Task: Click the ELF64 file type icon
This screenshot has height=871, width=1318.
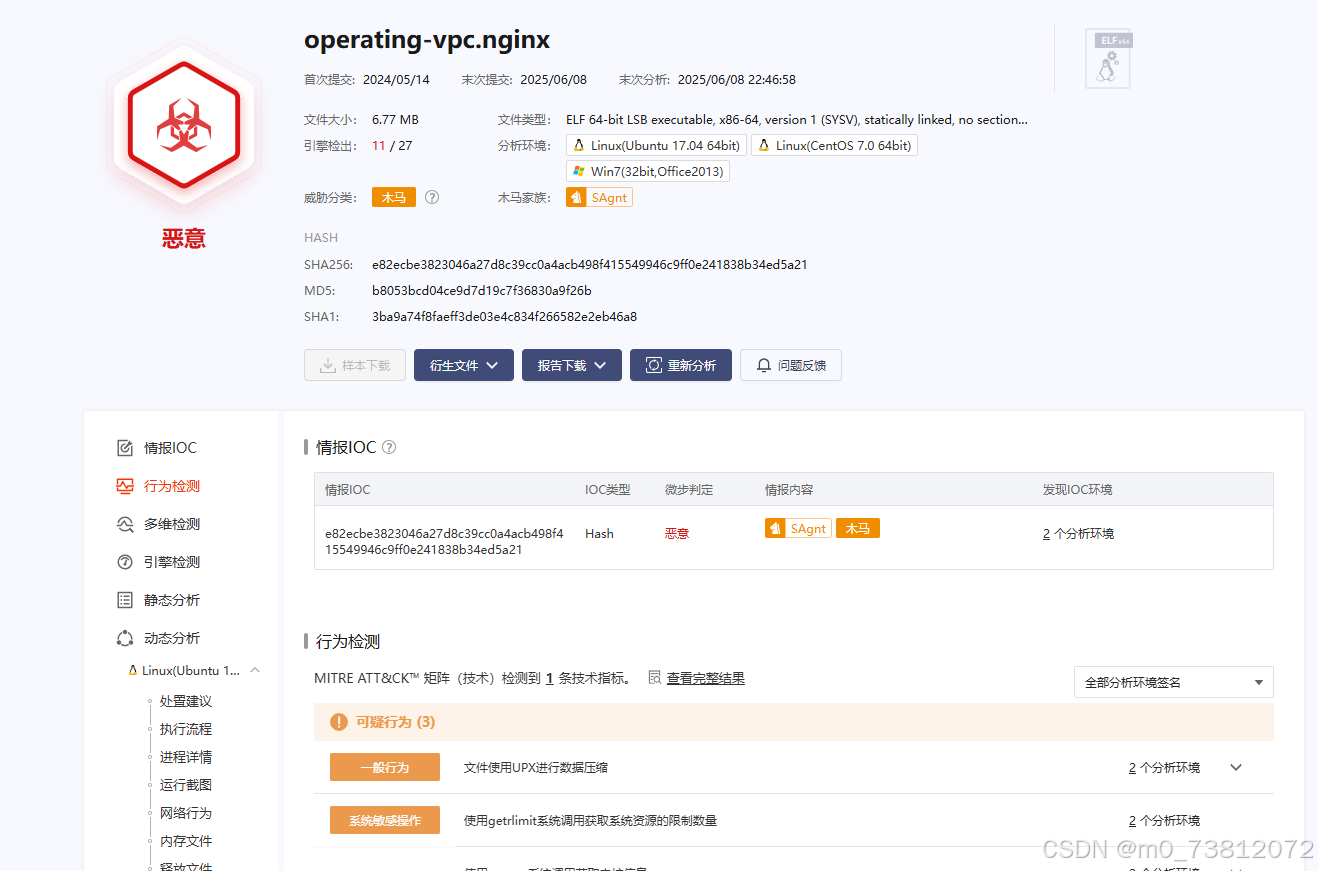Action: coord(1108,59)
